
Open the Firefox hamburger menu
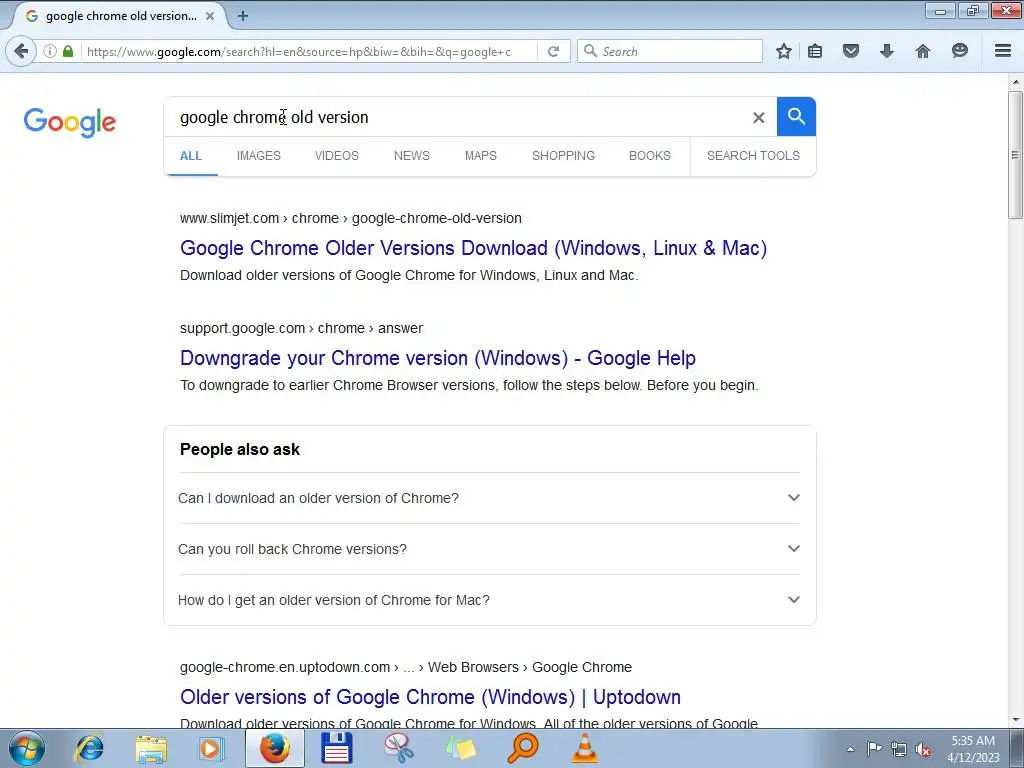(1002, 51)
